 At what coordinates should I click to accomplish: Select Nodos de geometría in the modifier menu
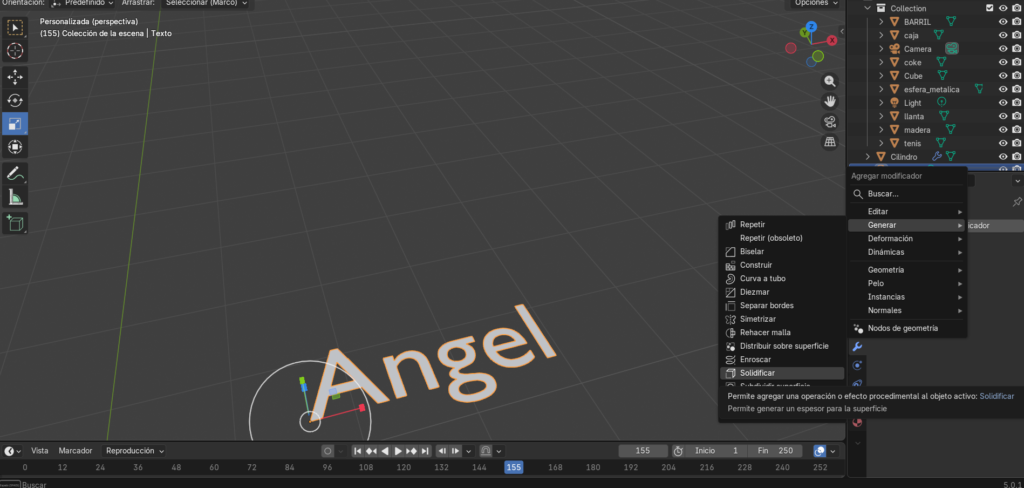(907, 328)
